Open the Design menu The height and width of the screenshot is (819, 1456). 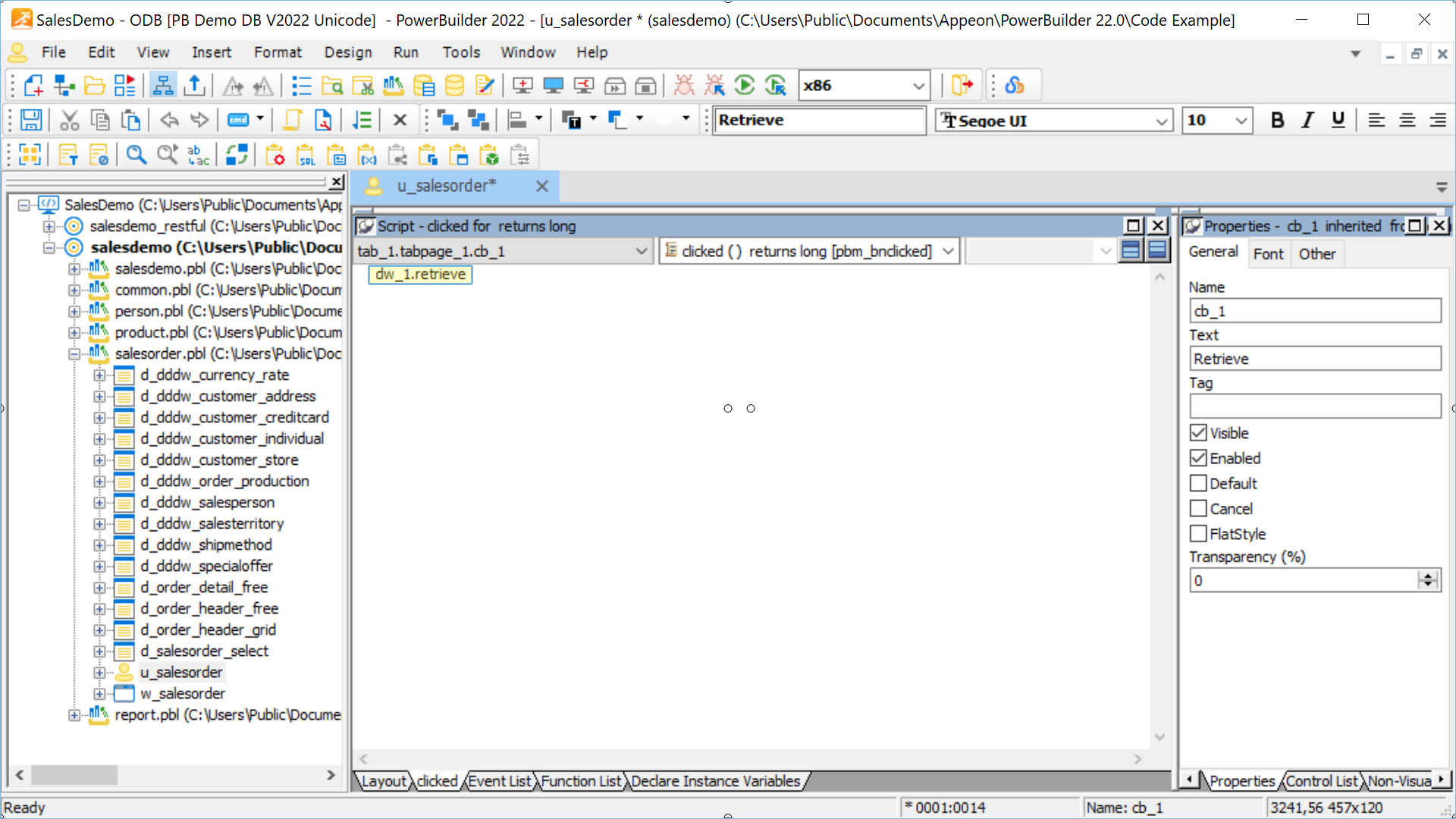click(348, 52)
